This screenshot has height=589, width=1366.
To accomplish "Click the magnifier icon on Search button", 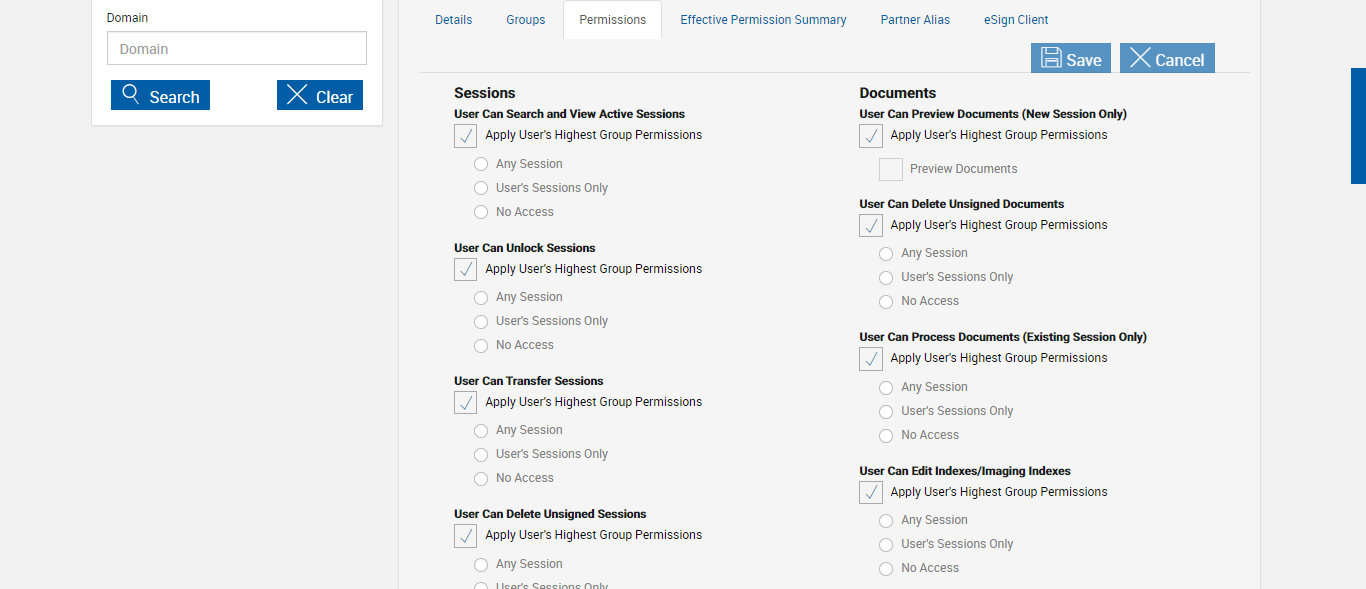I will [130, 95].
